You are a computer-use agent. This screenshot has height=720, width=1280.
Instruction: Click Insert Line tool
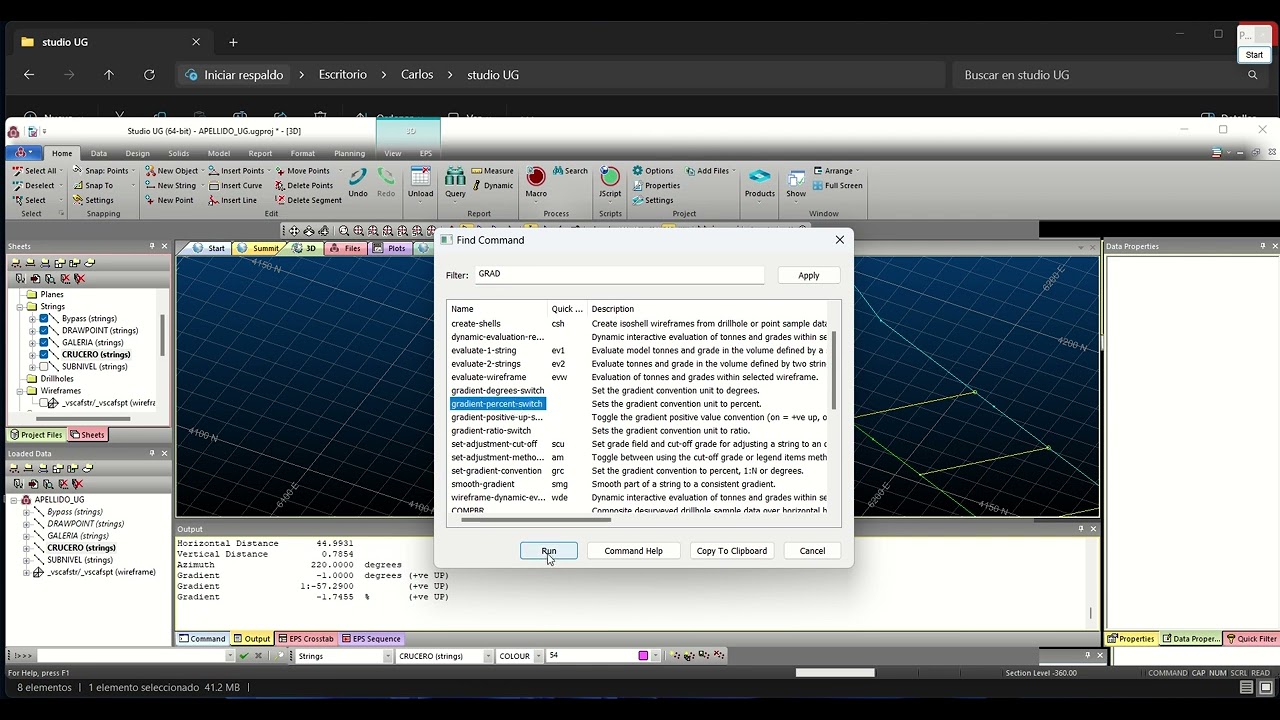[233, 200]
